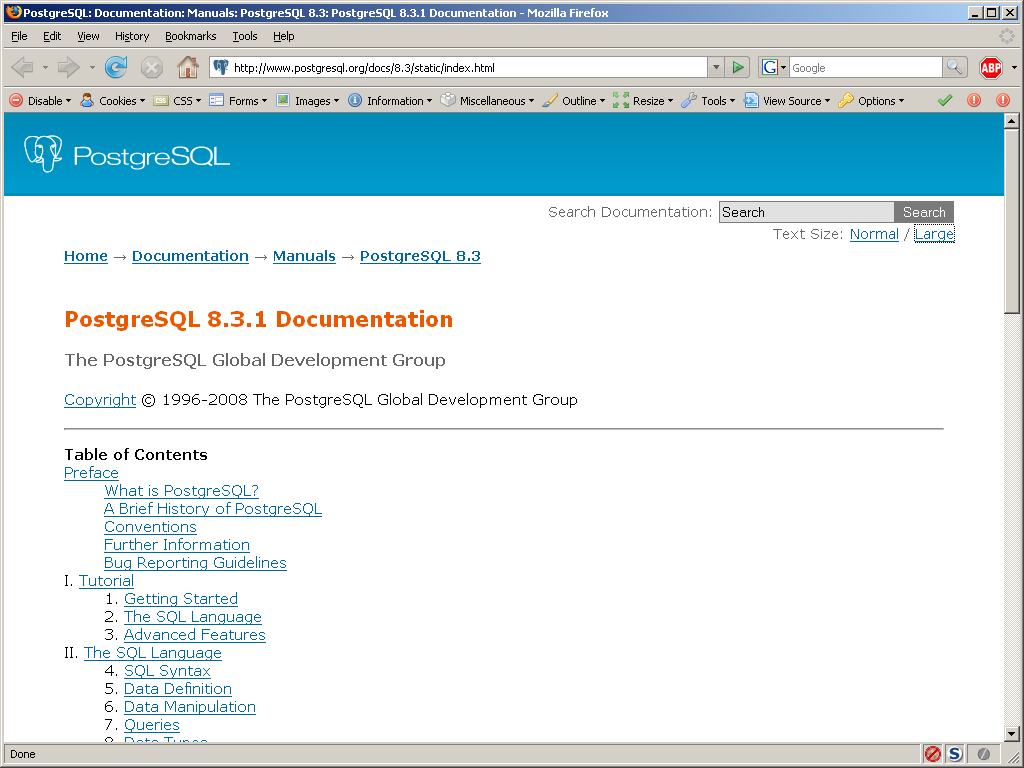Choose search engine via Google G dropdown
This screenshot has height=768, width=1024.
pyautogui.click(x=774, y=67)
